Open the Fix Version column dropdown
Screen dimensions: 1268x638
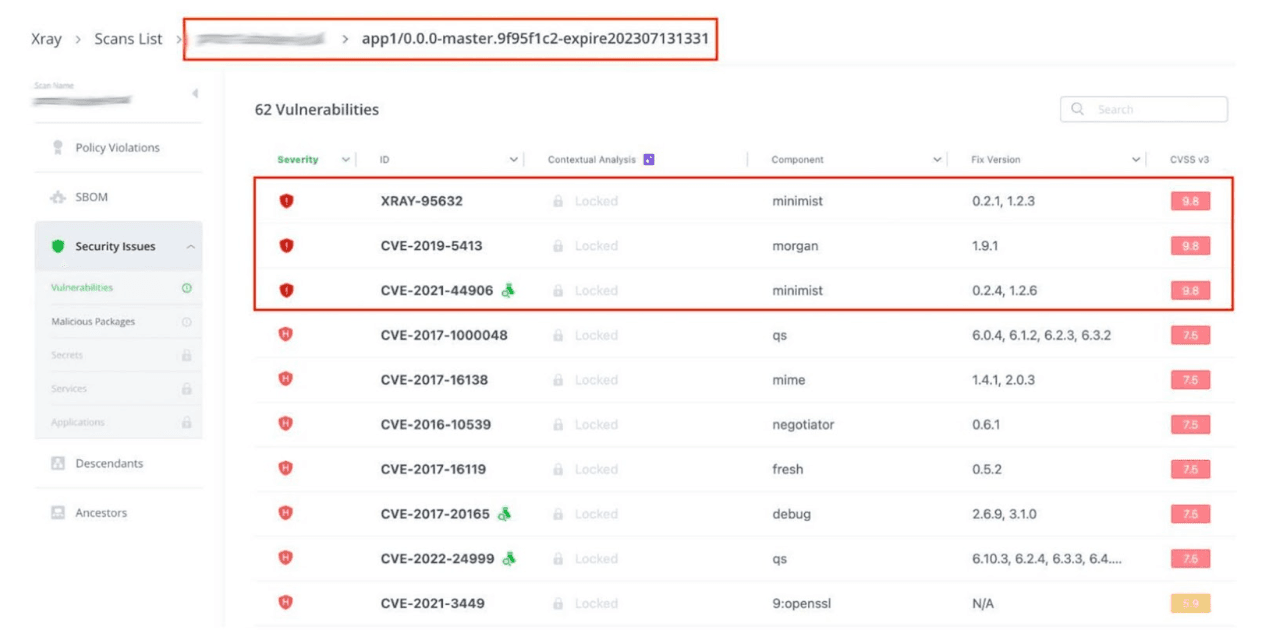click(1136, 160)
